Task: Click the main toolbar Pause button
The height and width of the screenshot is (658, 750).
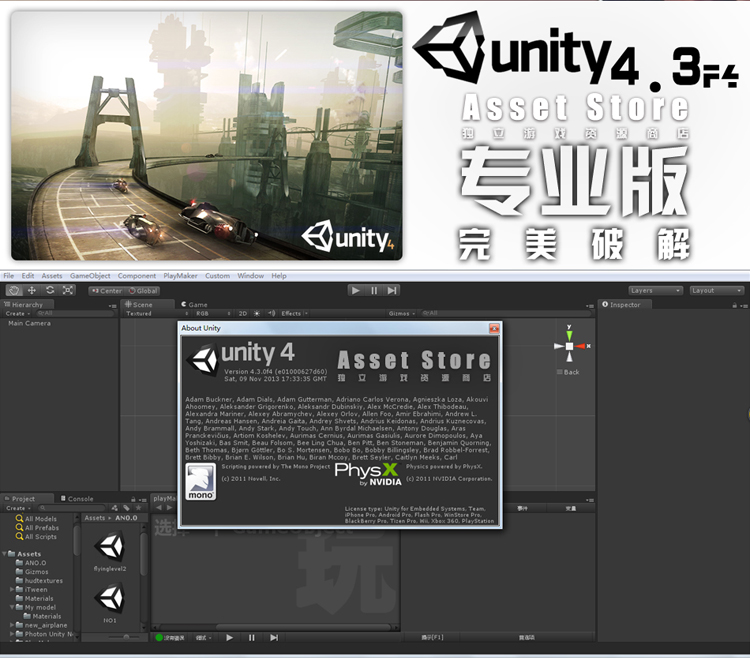Action: point(374,290)
